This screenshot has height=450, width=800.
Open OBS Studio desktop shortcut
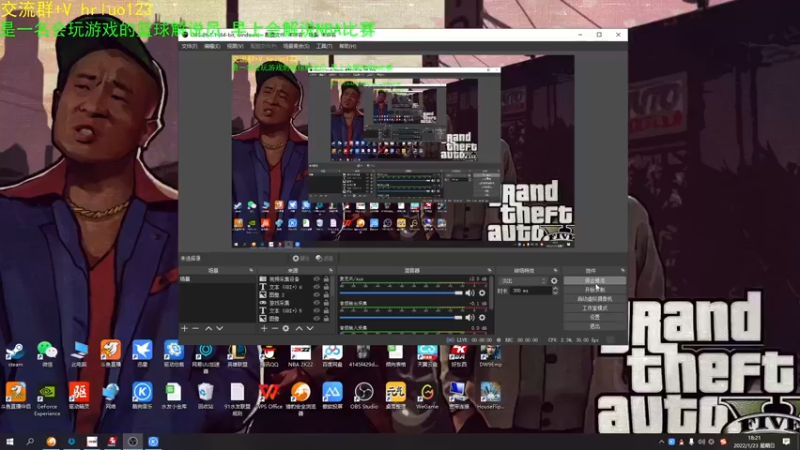pyautogui.click(x=364, y=396)
